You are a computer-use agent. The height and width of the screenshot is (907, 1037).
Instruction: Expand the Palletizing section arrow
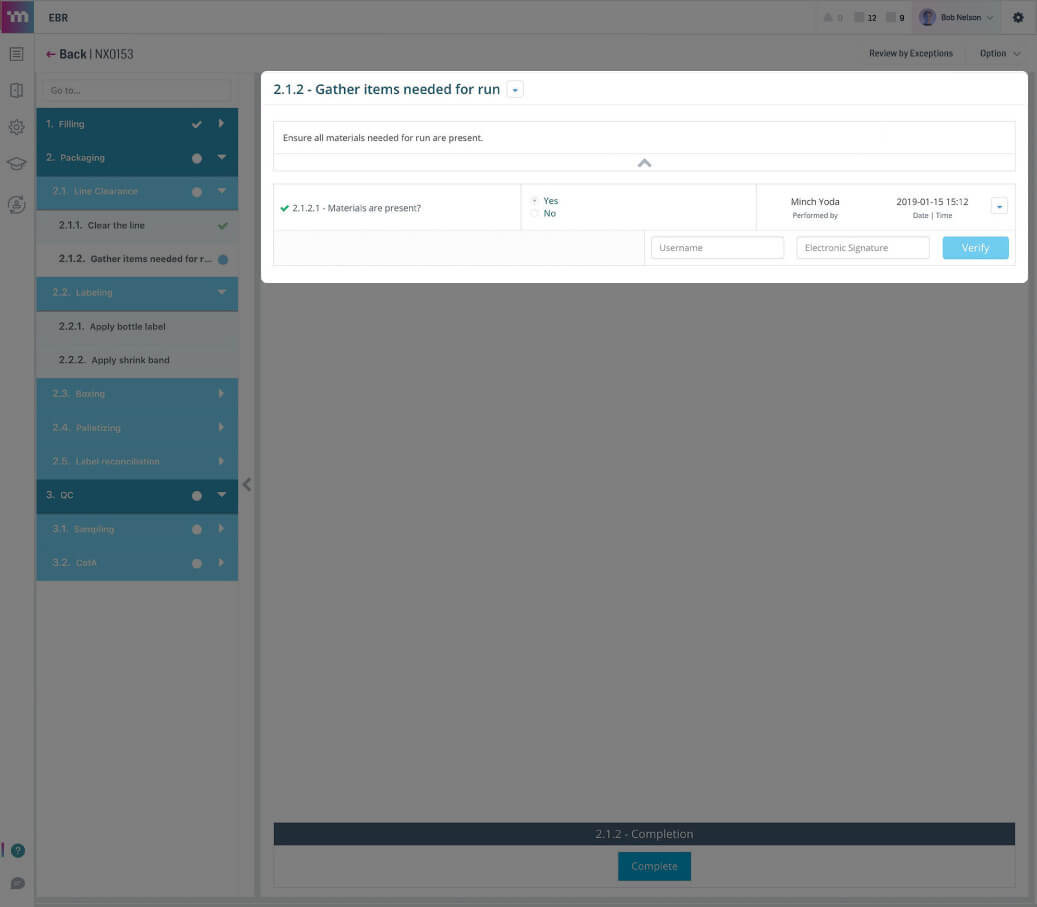pos(221,427)
